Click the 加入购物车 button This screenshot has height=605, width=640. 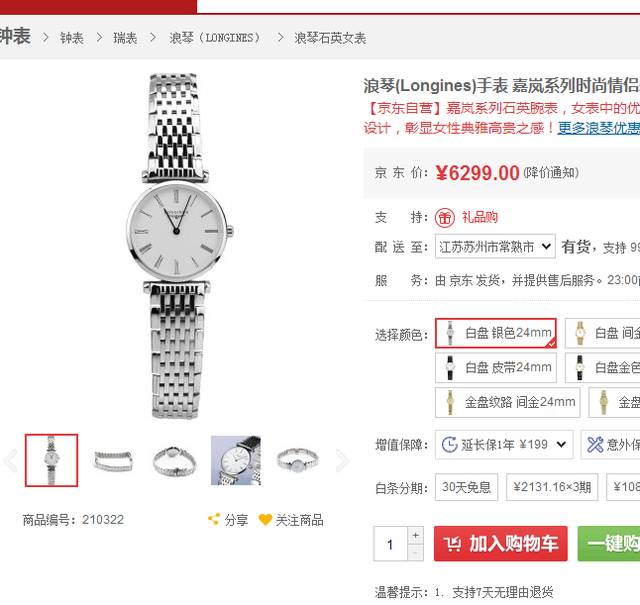pos(501,544)
